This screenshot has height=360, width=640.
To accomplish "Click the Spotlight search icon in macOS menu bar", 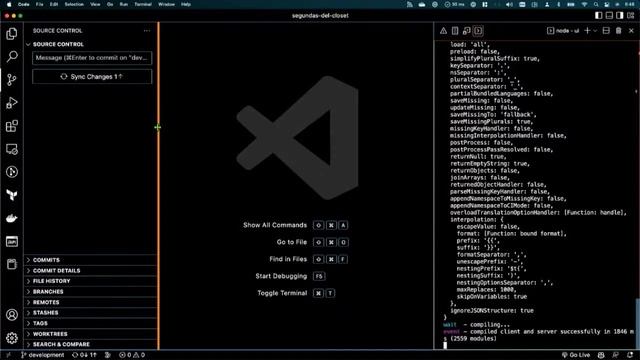I will 596,4.
